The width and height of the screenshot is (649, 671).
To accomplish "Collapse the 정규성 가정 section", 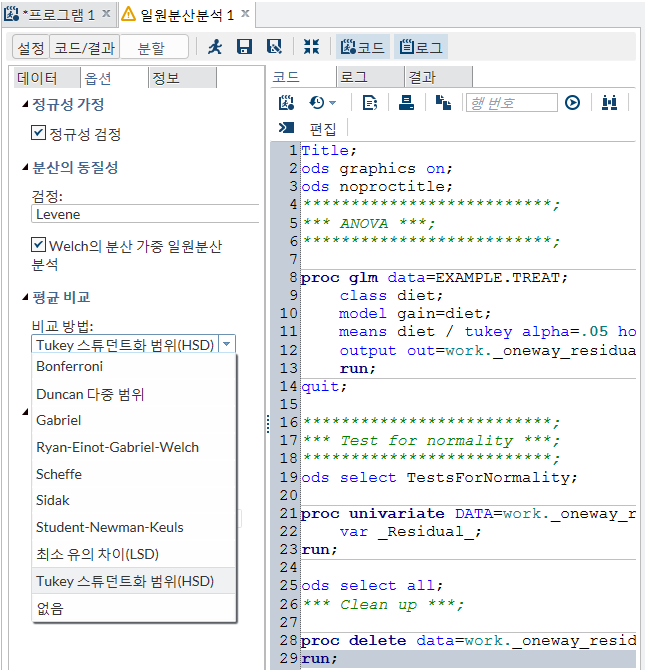I will pos(26,104).
